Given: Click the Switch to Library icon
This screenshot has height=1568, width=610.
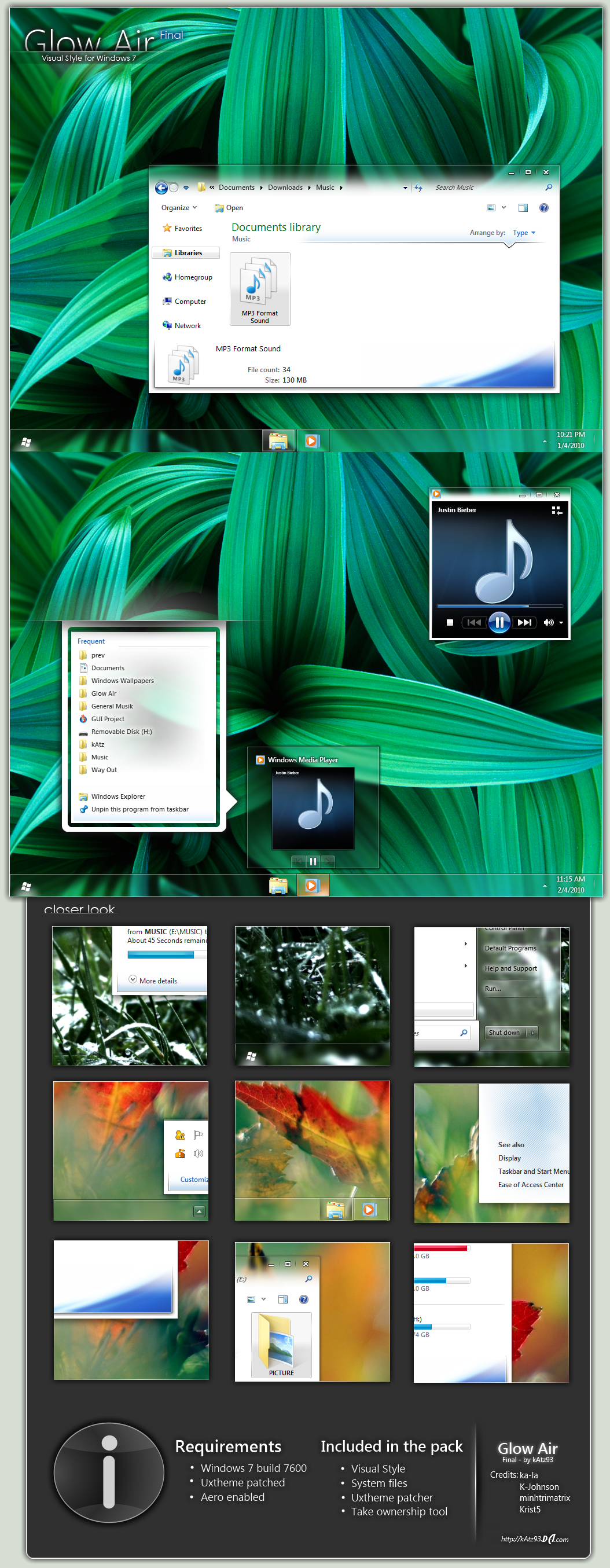Looking at the screenshot, I should click(556, 510).
